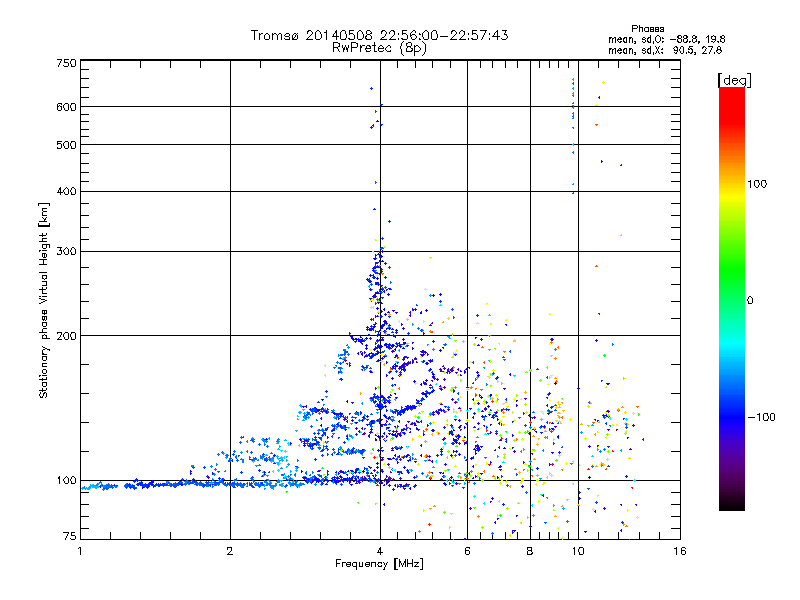Click the y-axis tick label '750'

[x=66, y=63]
